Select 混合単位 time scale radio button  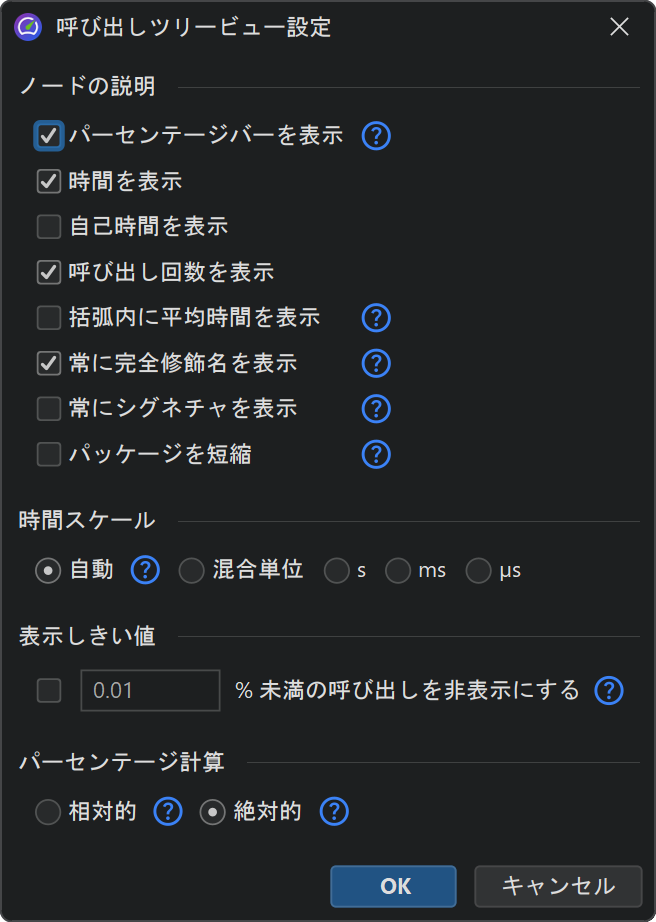pyautogui.click(x=191, y=571)
